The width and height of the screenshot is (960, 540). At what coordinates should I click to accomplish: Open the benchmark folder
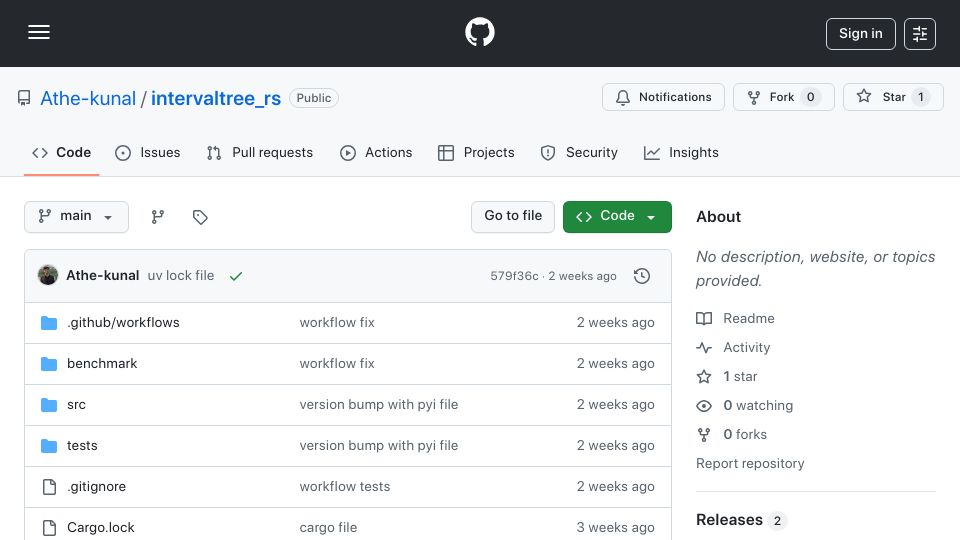[x=102, y=364]
